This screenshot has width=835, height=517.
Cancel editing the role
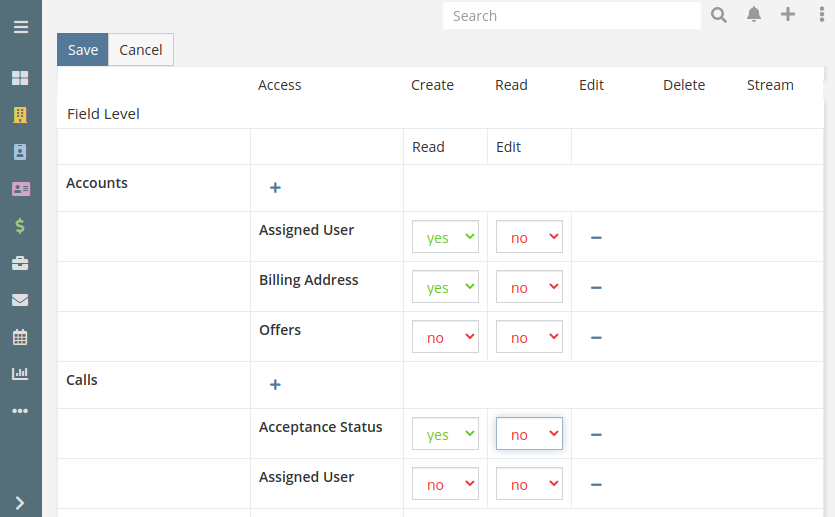pos(141,50)
